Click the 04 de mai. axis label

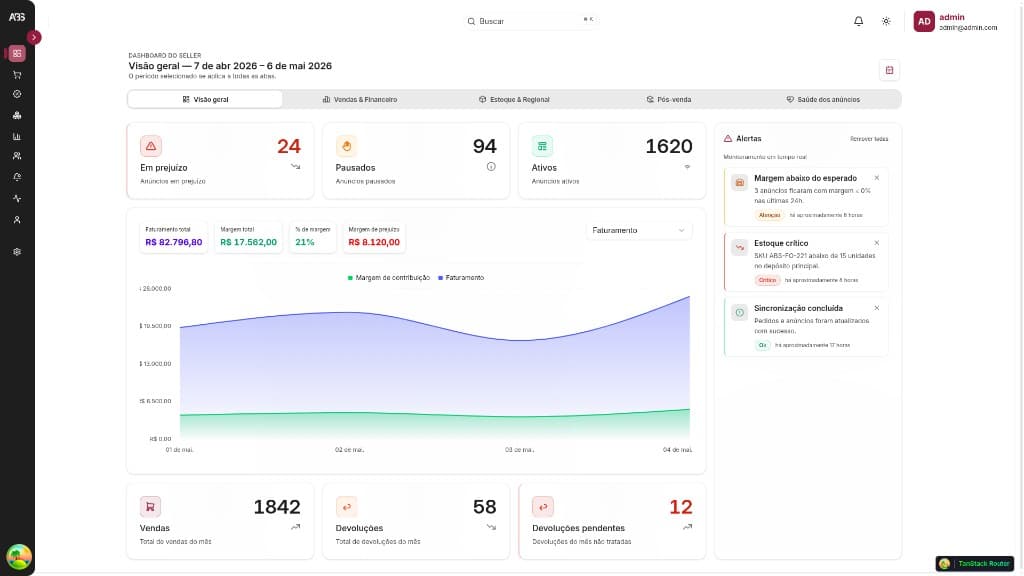677,450
